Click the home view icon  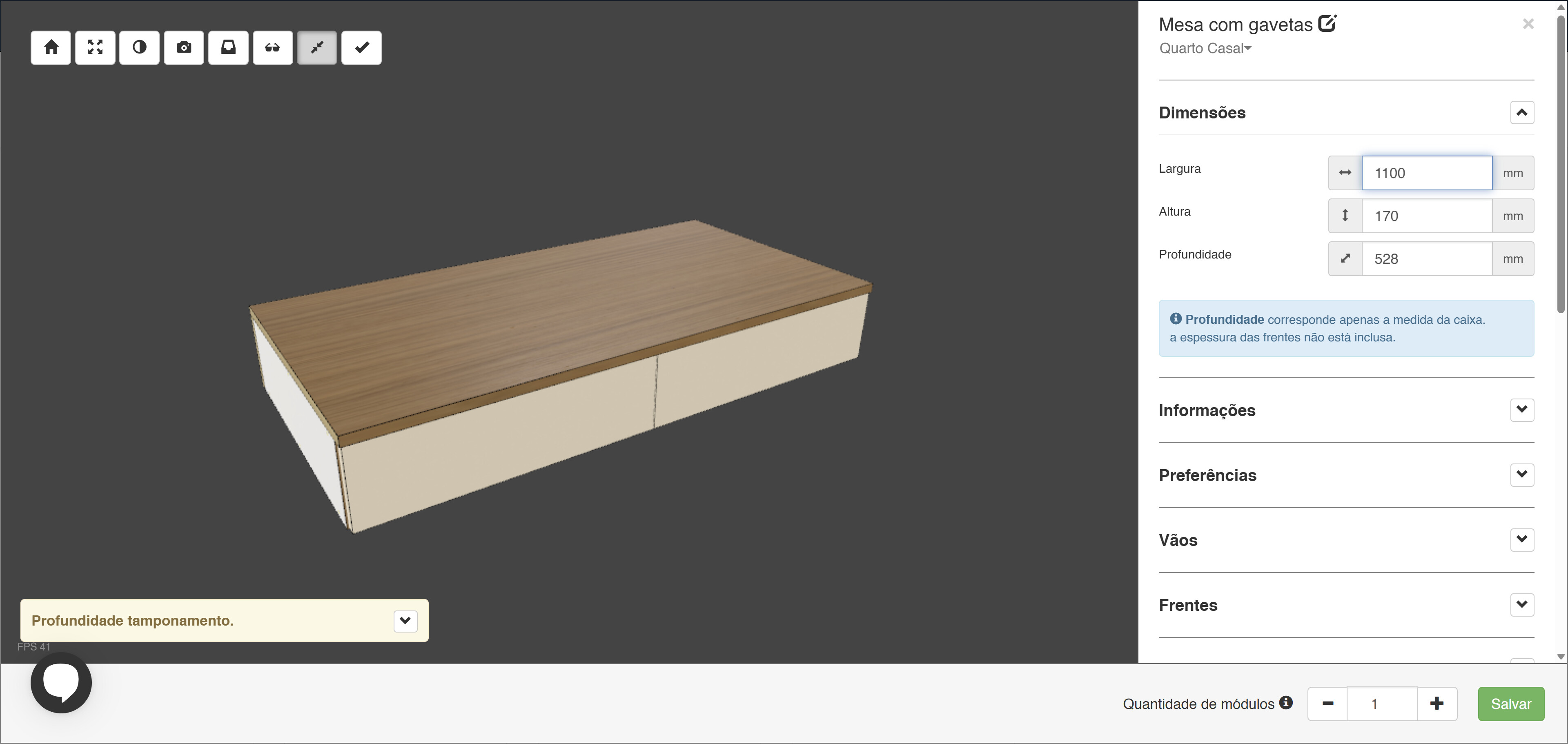51,47
